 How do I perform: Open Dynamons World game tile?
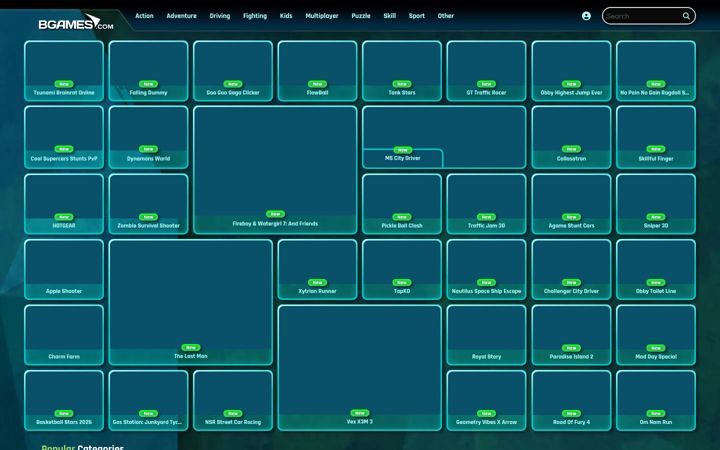[148, 137]
